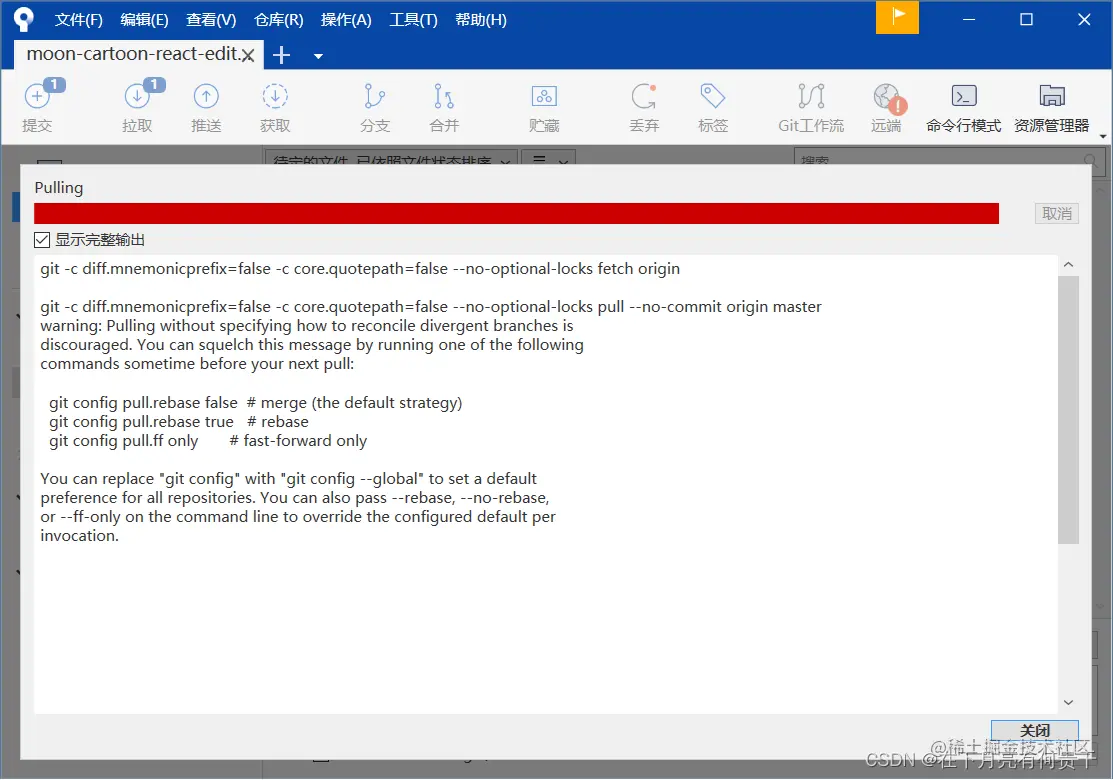Image resolution: width=1113 pixels, height=780 pixels.
Task: Open 命令行模式 (Terminal) from toolbar
Action: coord(963,106)
